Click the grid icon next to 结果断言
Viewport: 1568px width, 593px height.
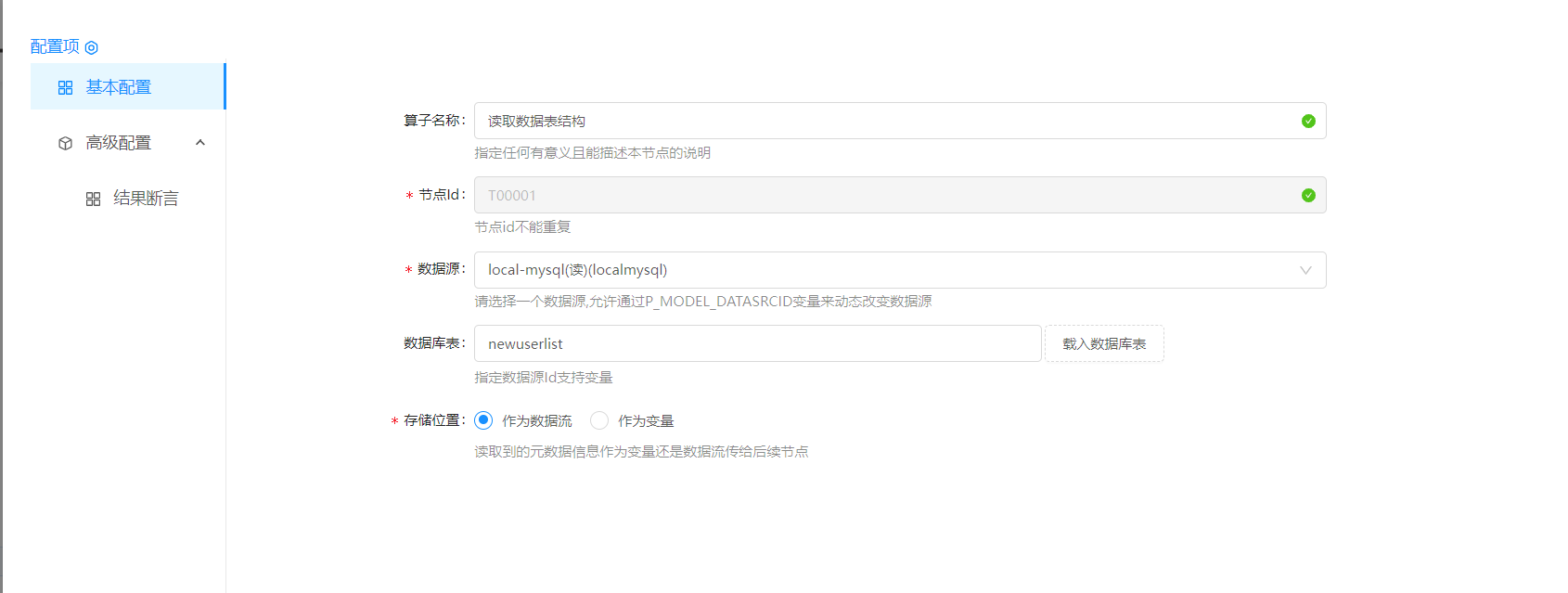coord(93,199)
